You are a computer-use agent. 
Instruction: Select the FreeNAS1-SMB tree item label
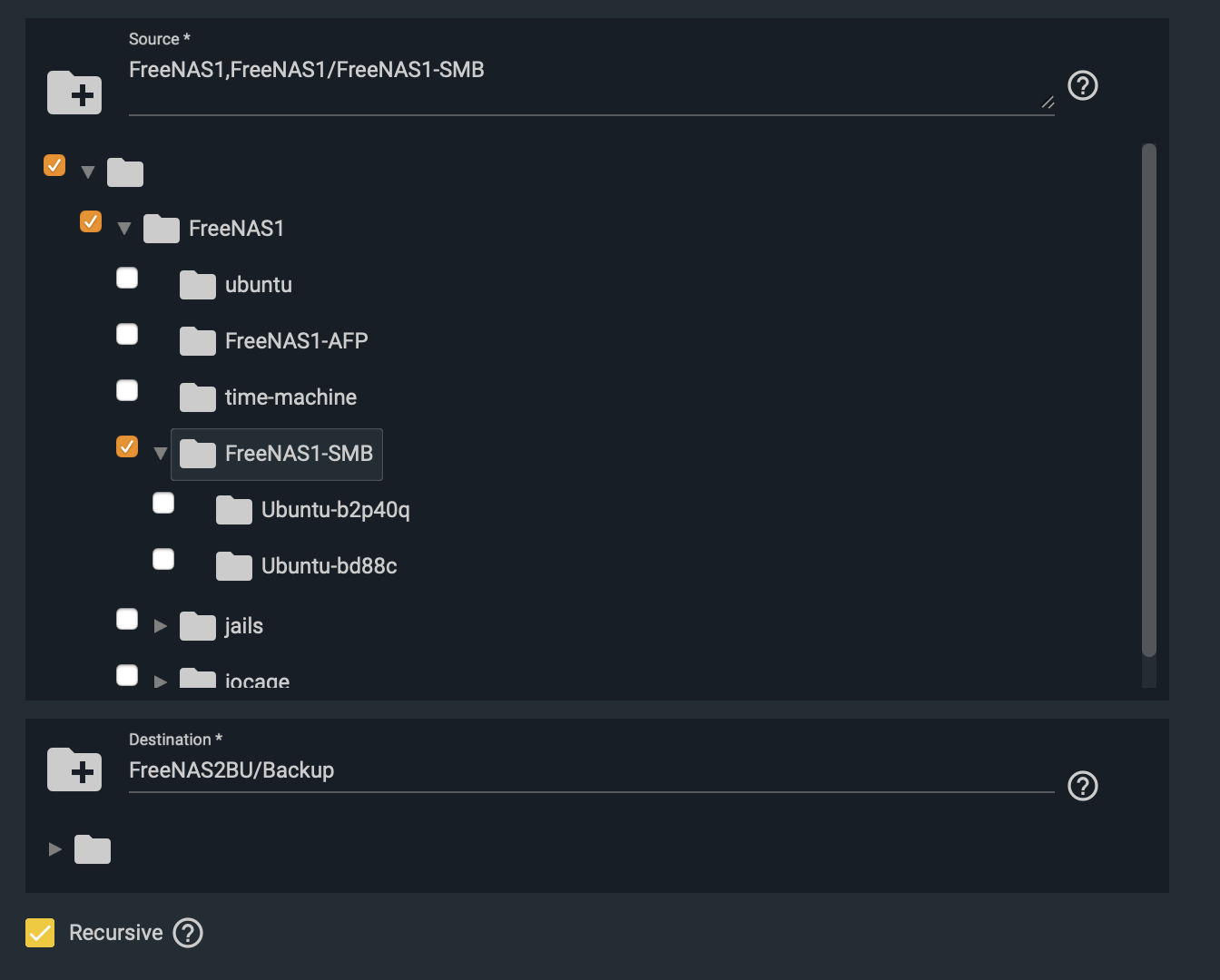(299, 454)
